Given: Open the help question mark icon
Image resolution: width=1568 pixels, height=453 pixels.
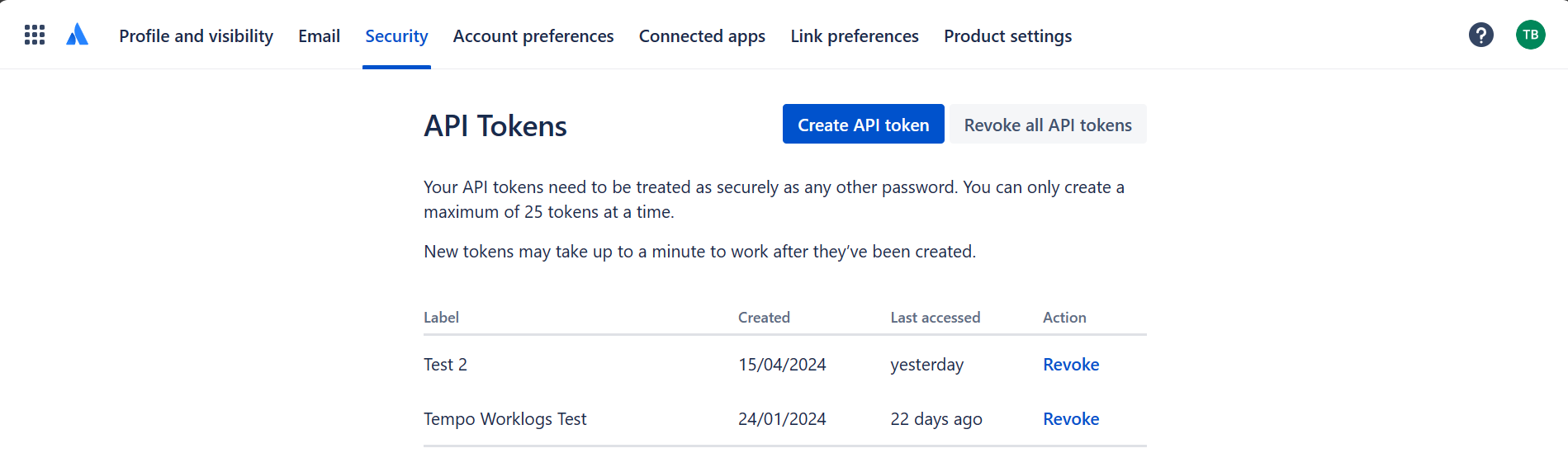Looking at the screenshot, I should point(1480,35).
